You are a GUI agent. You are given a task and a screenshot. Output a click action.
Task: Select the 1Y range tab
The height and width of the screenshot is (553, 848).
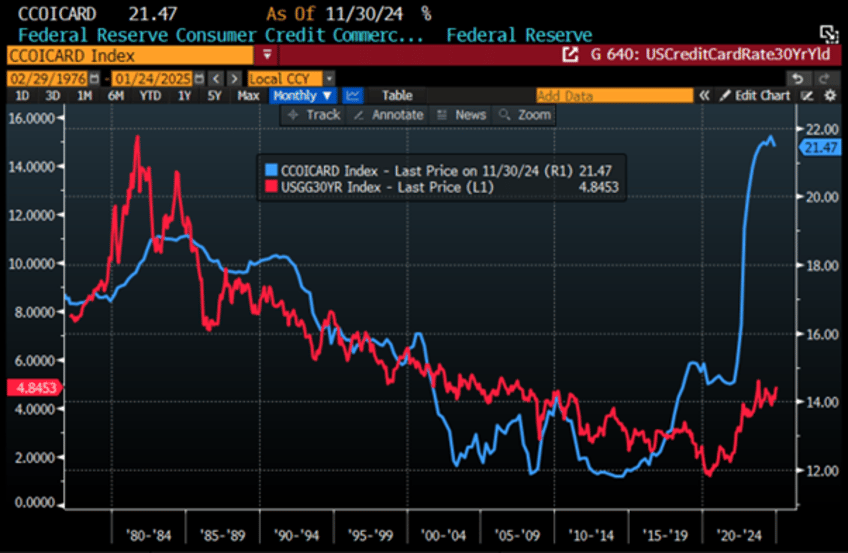click(184, 96)
